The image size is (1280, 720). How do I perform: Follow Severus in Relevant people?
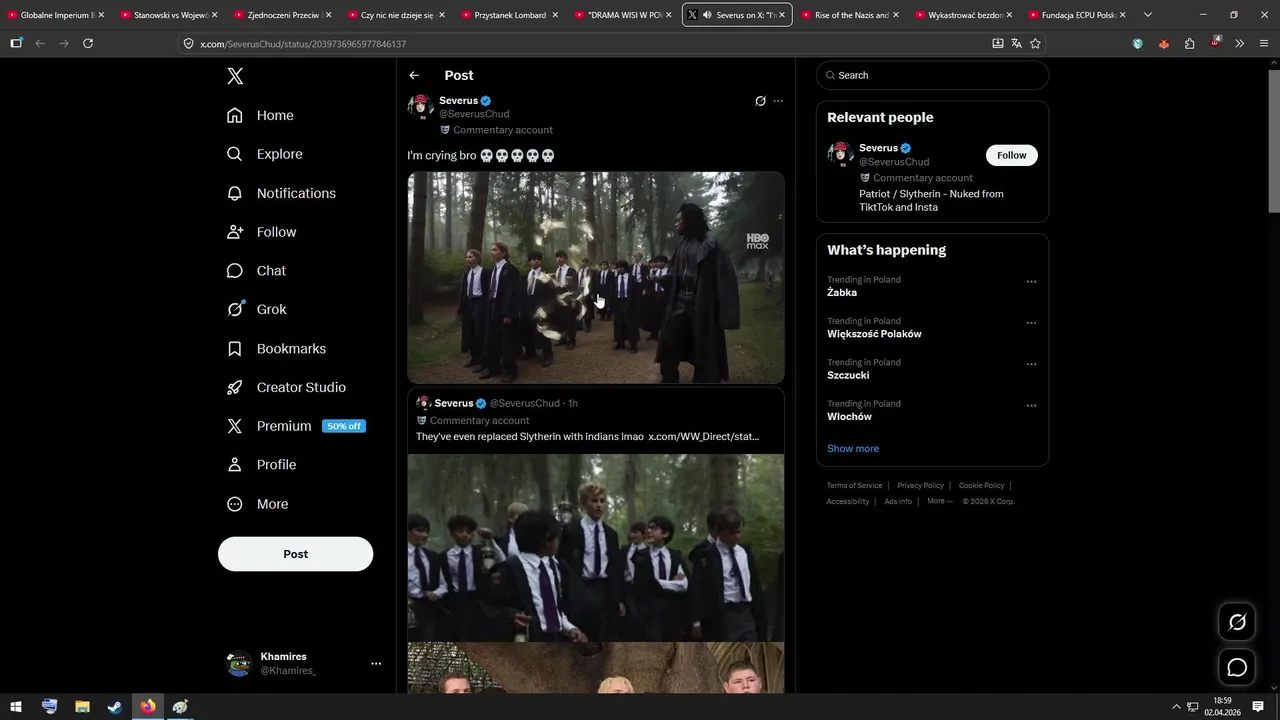coord(1012,155)
